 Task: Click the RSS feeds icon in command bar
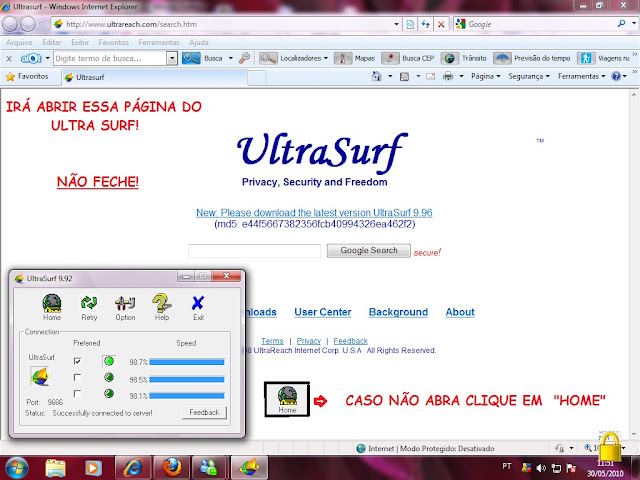tap(404, 76)
